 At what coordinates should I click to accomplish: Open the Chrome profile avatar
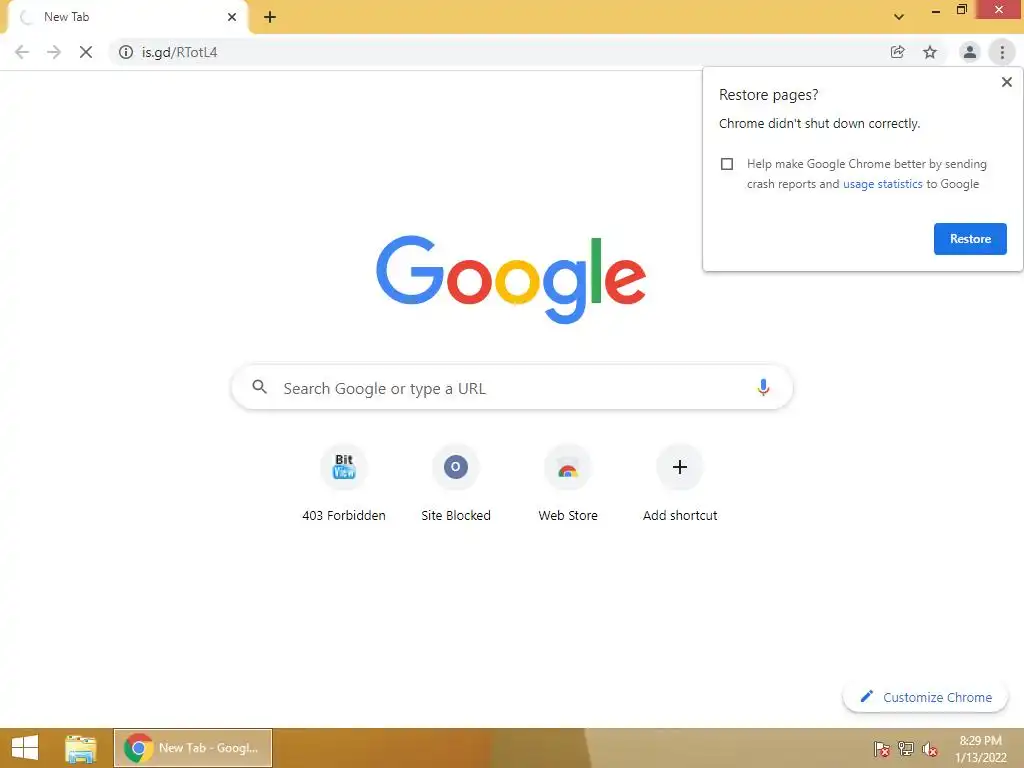click(x=970, y=52)
